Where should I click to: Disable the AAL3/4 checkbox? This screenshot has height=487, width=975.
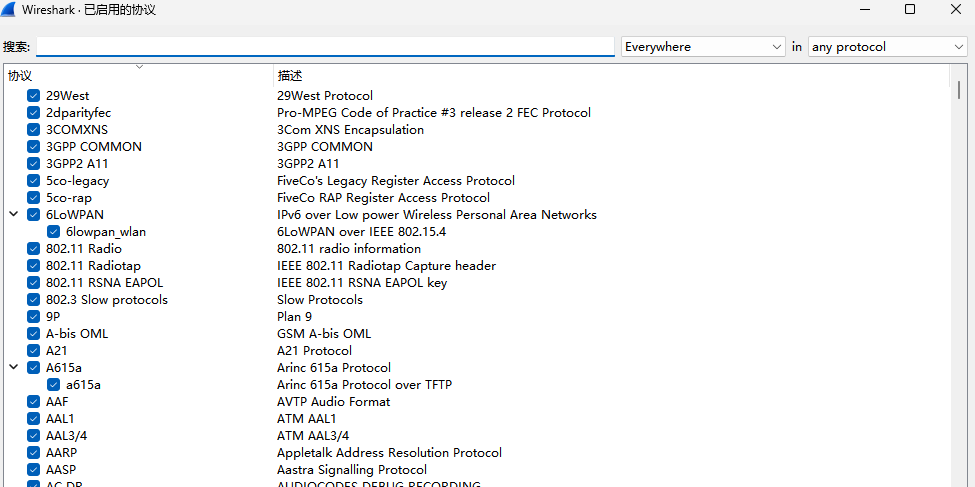[34, 436]
